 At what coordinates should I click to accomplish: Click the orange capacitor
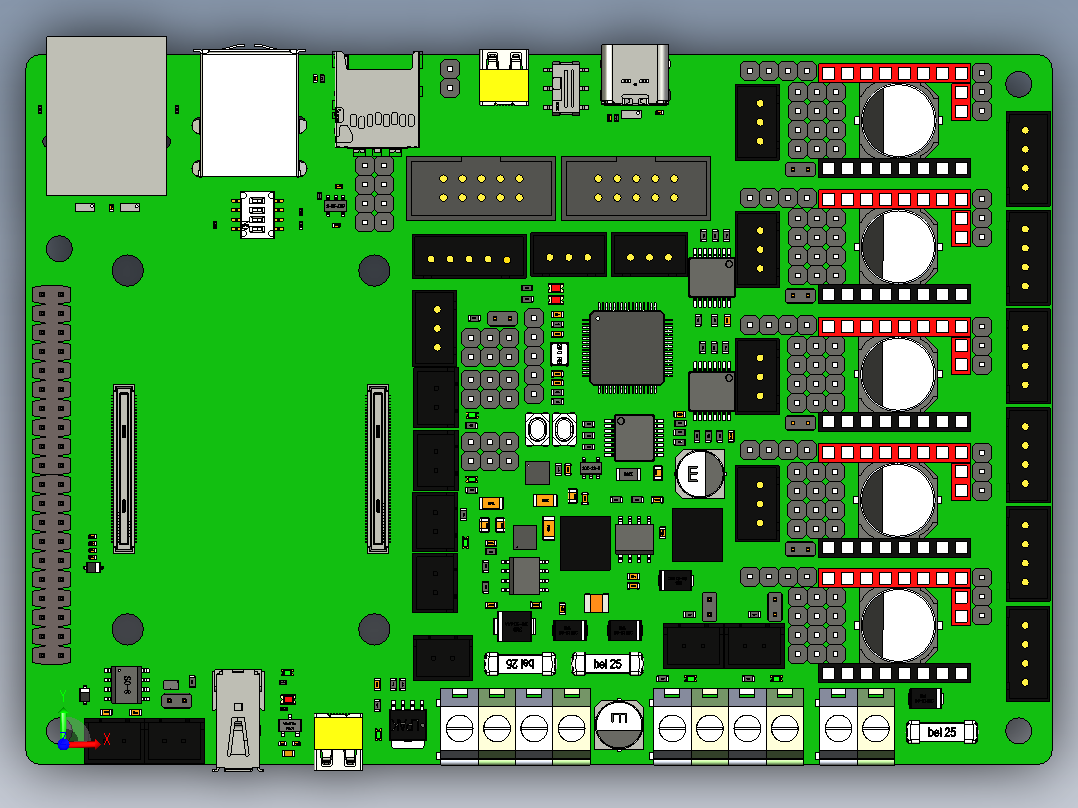tap(597, 604)
